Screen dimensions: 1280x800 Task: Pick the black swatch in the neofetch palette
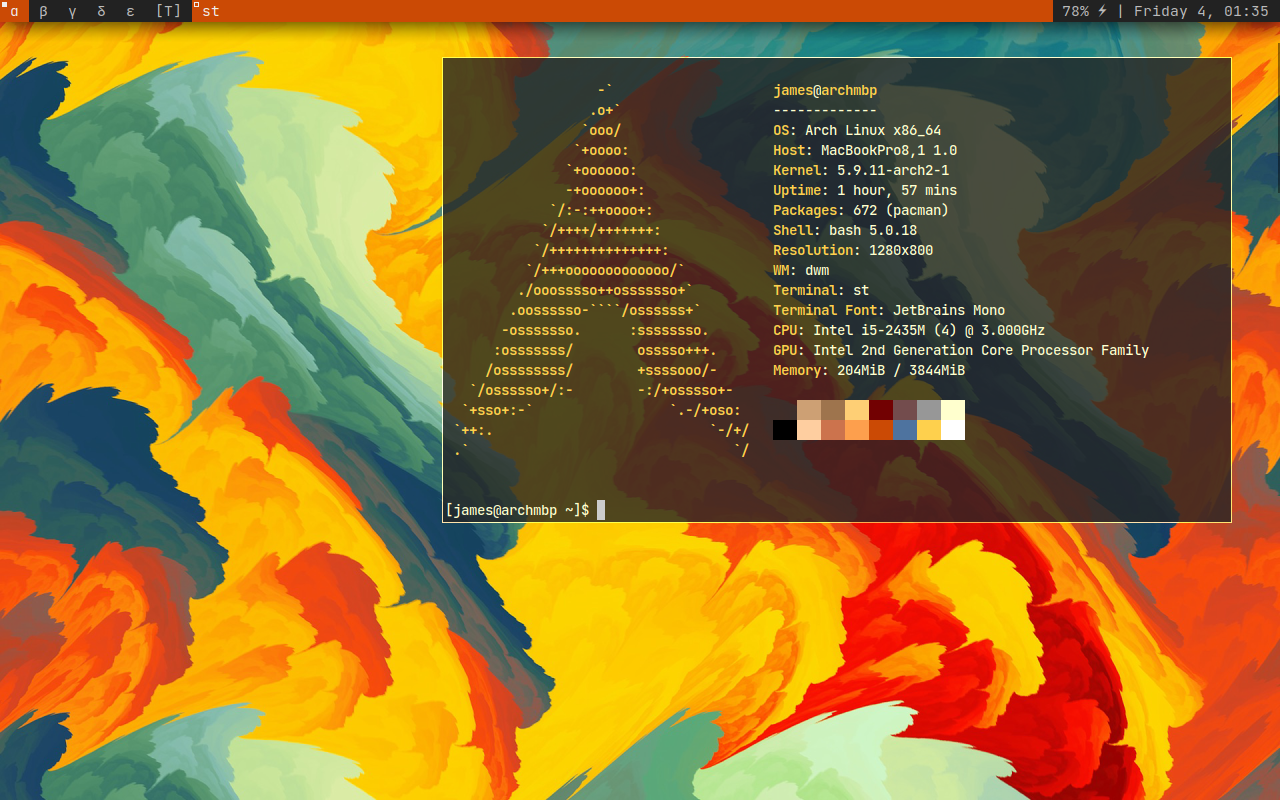(x=785, y=430)
